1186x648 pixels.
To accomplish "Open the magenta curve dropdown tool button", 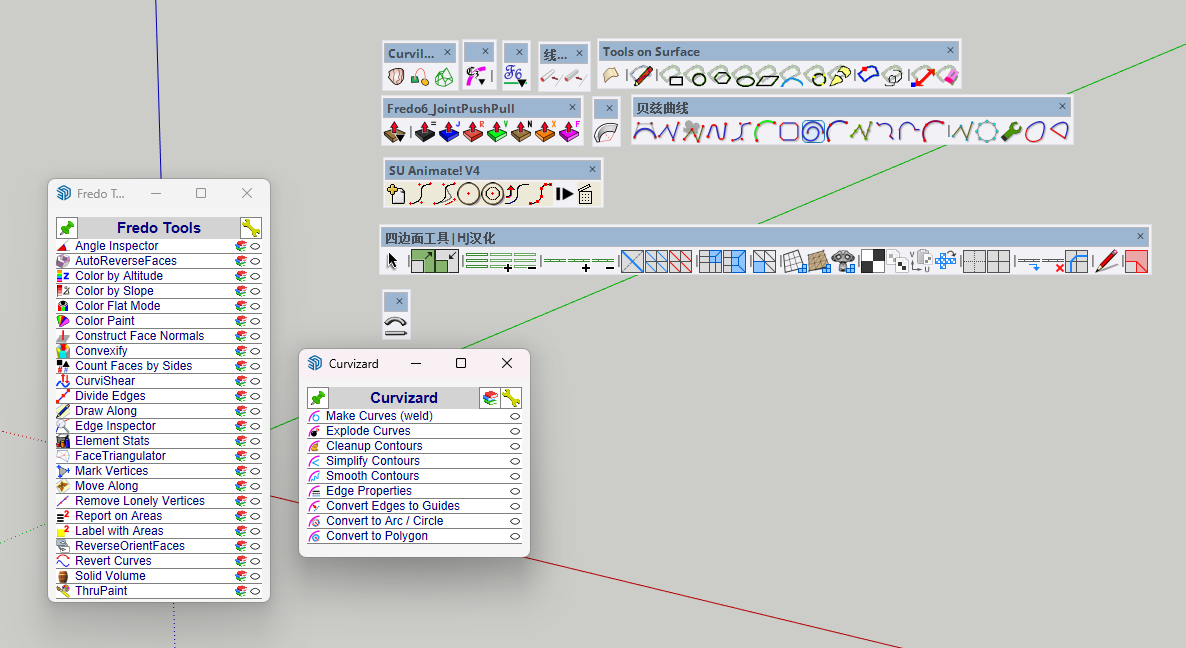I will (x=478, y=76).
